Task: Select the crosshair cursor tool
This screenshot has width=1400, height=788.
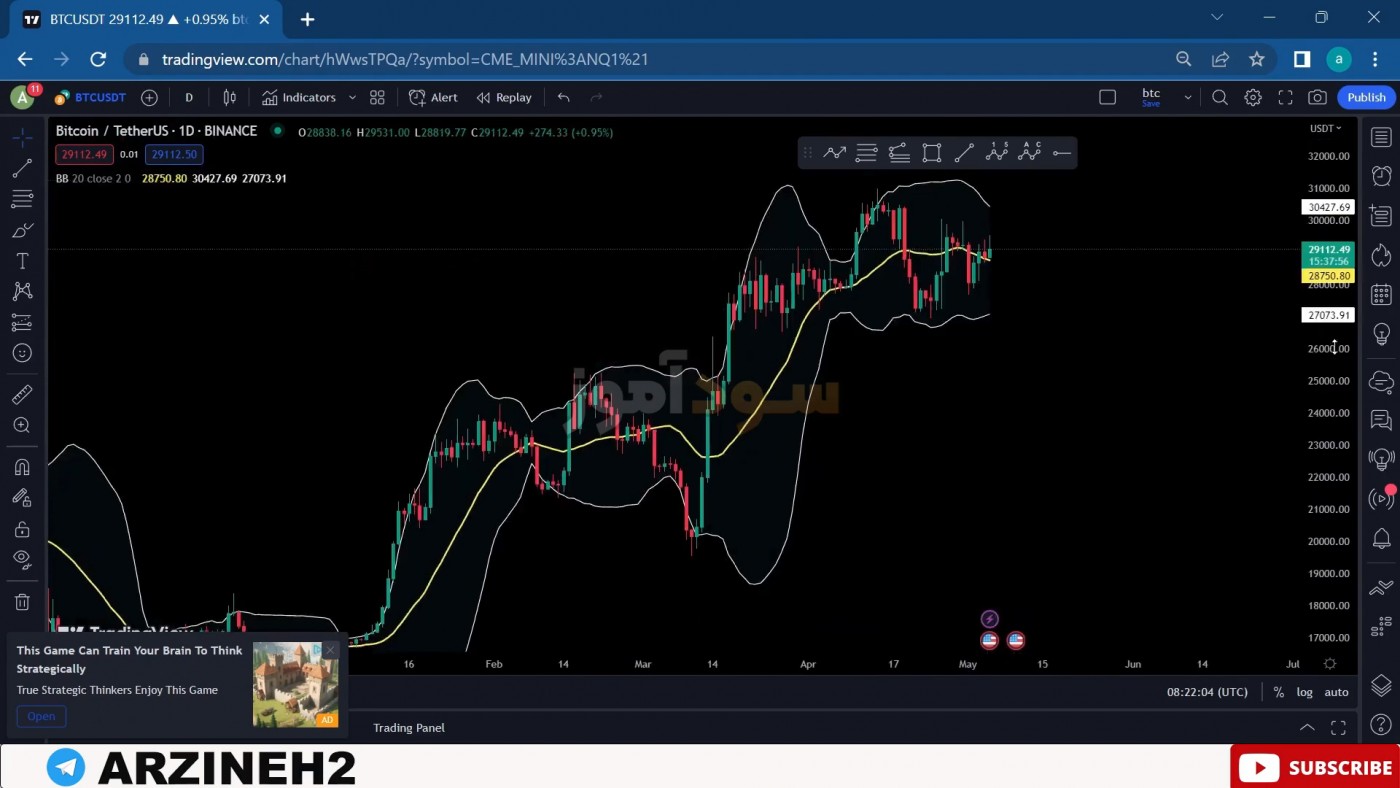Action: (x=22, y=137)
